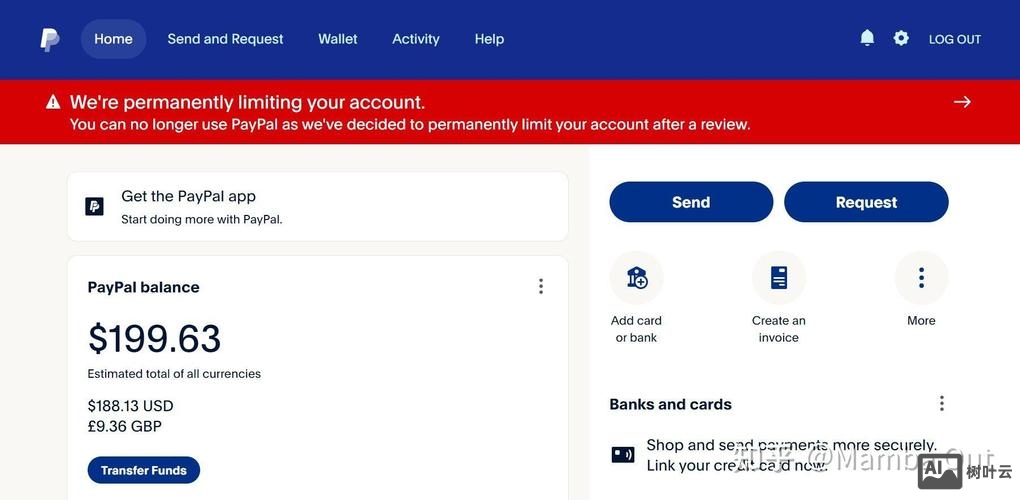Expand the More actions button
Image resolution: width=1020 pixels, height=500 pixels.
(921, 278)
